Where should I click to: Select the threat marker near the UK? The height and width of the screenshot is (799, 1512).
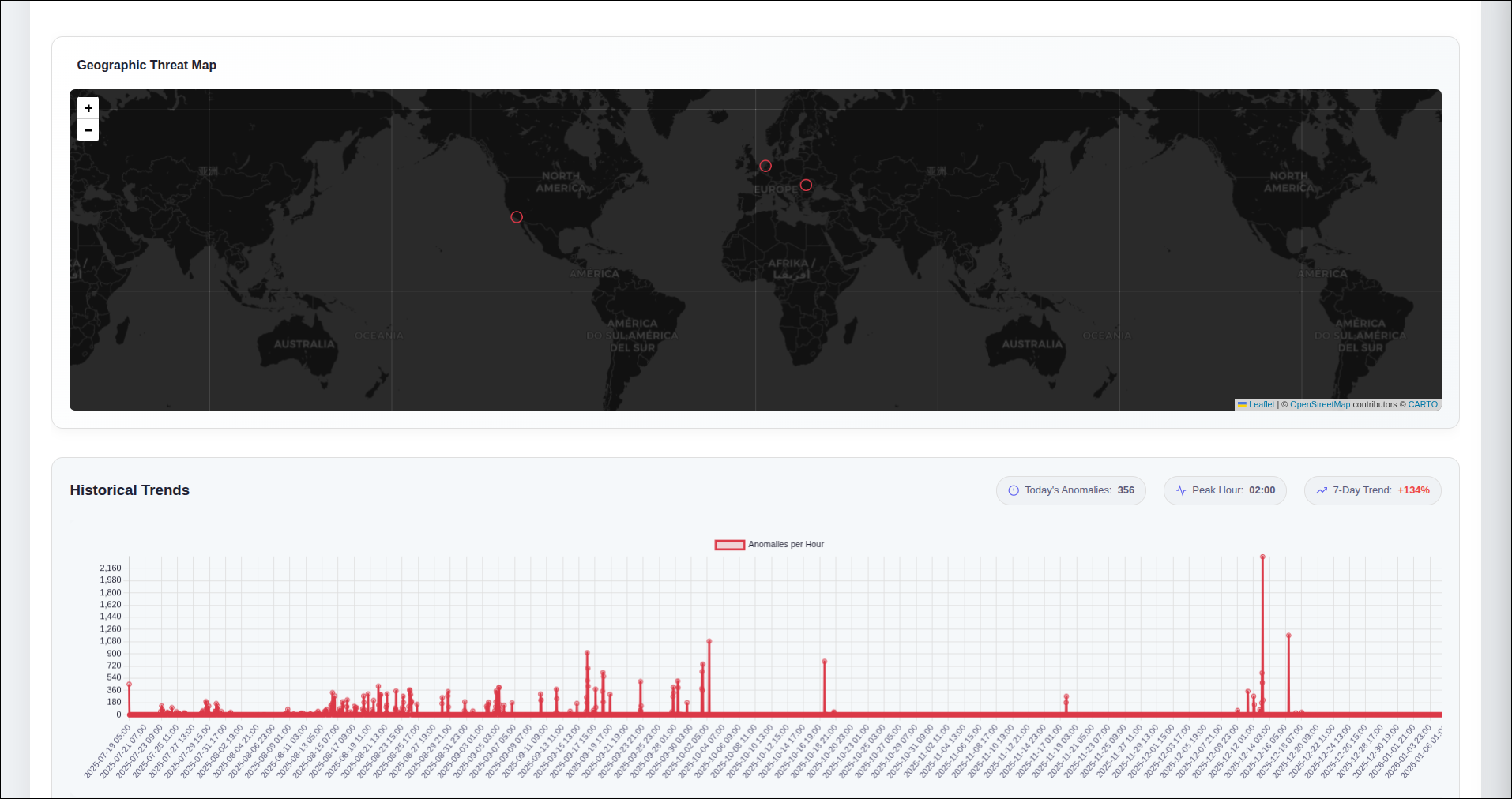pos(765,166)
